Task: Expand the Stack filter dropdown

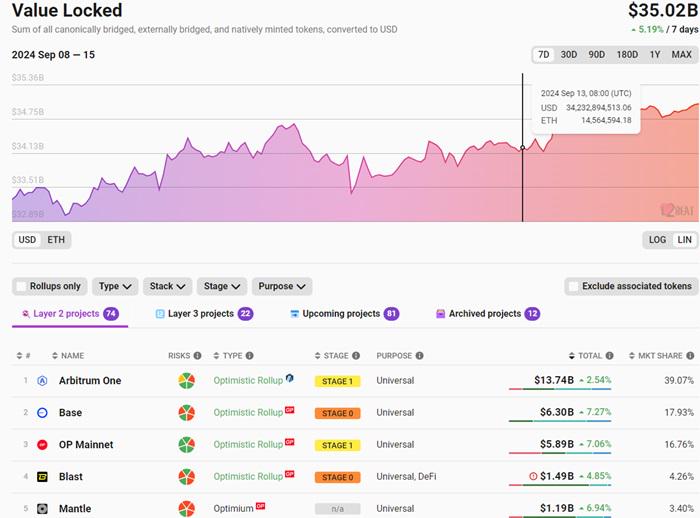Action: click(x=167, y=286)
